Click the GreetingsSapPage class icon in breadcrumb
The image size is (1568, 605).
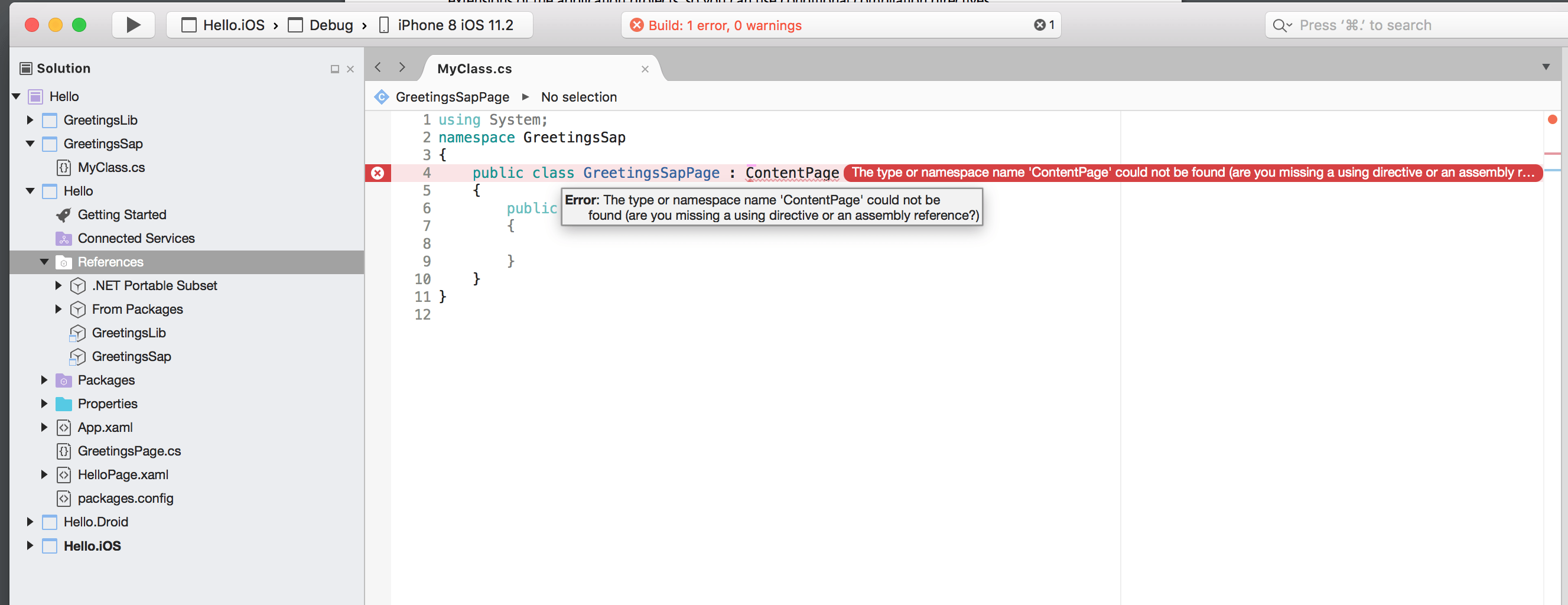tap(382, 97)
